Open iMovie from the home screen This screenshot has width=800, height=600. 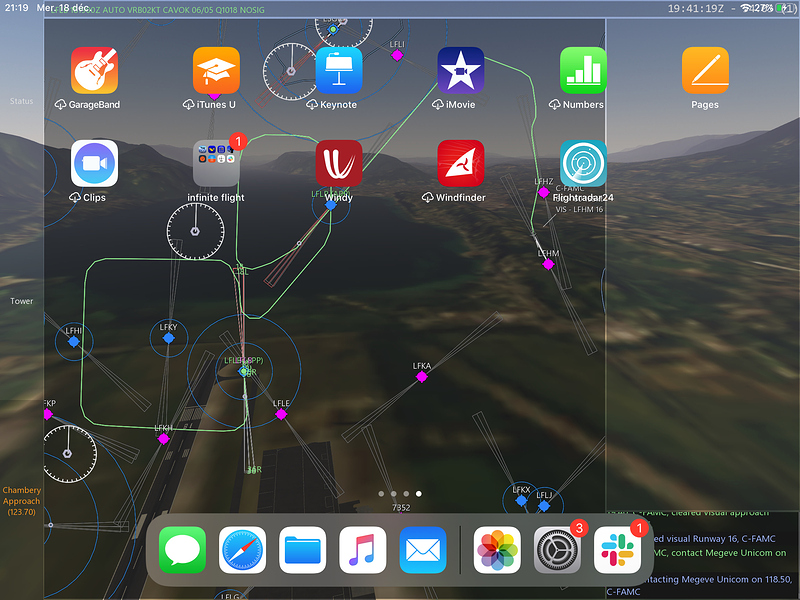click(x=461, y=70)
